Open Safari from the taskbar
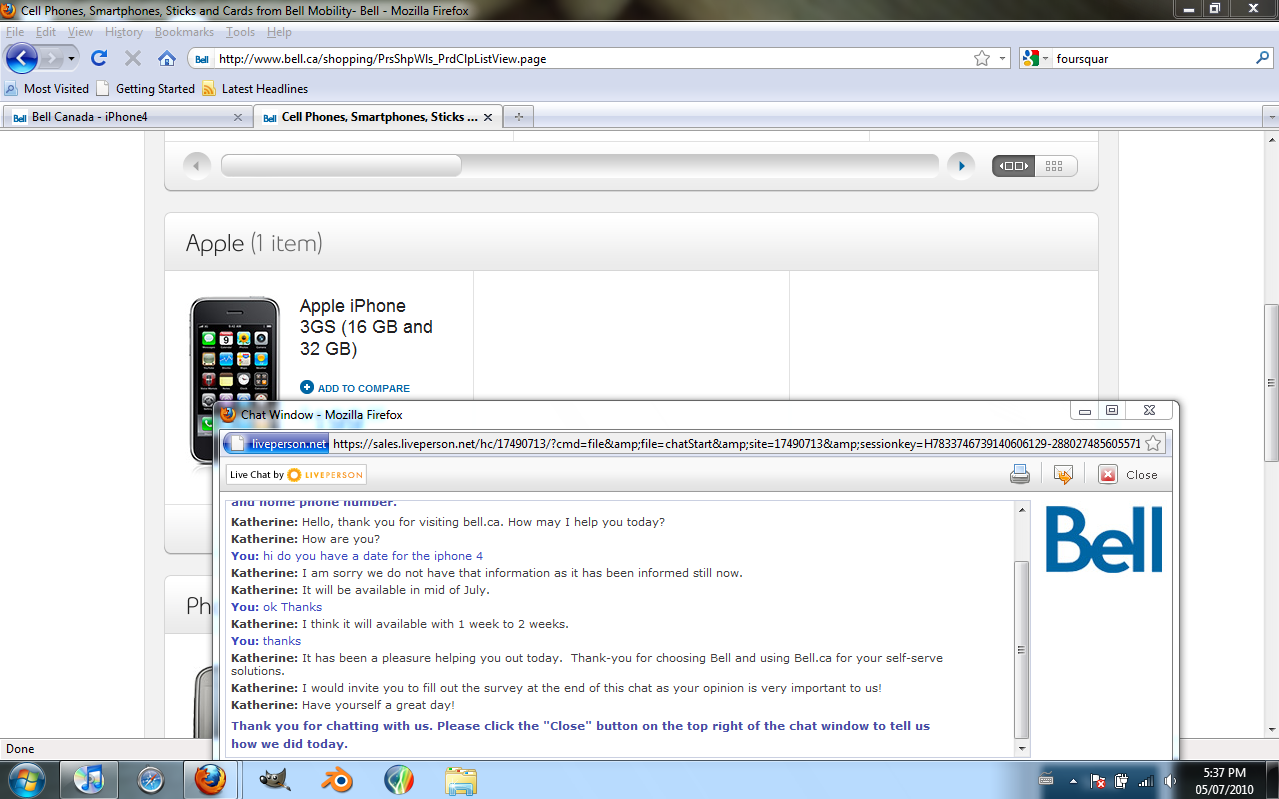1279x799 pixels. (x=150, y=779)
